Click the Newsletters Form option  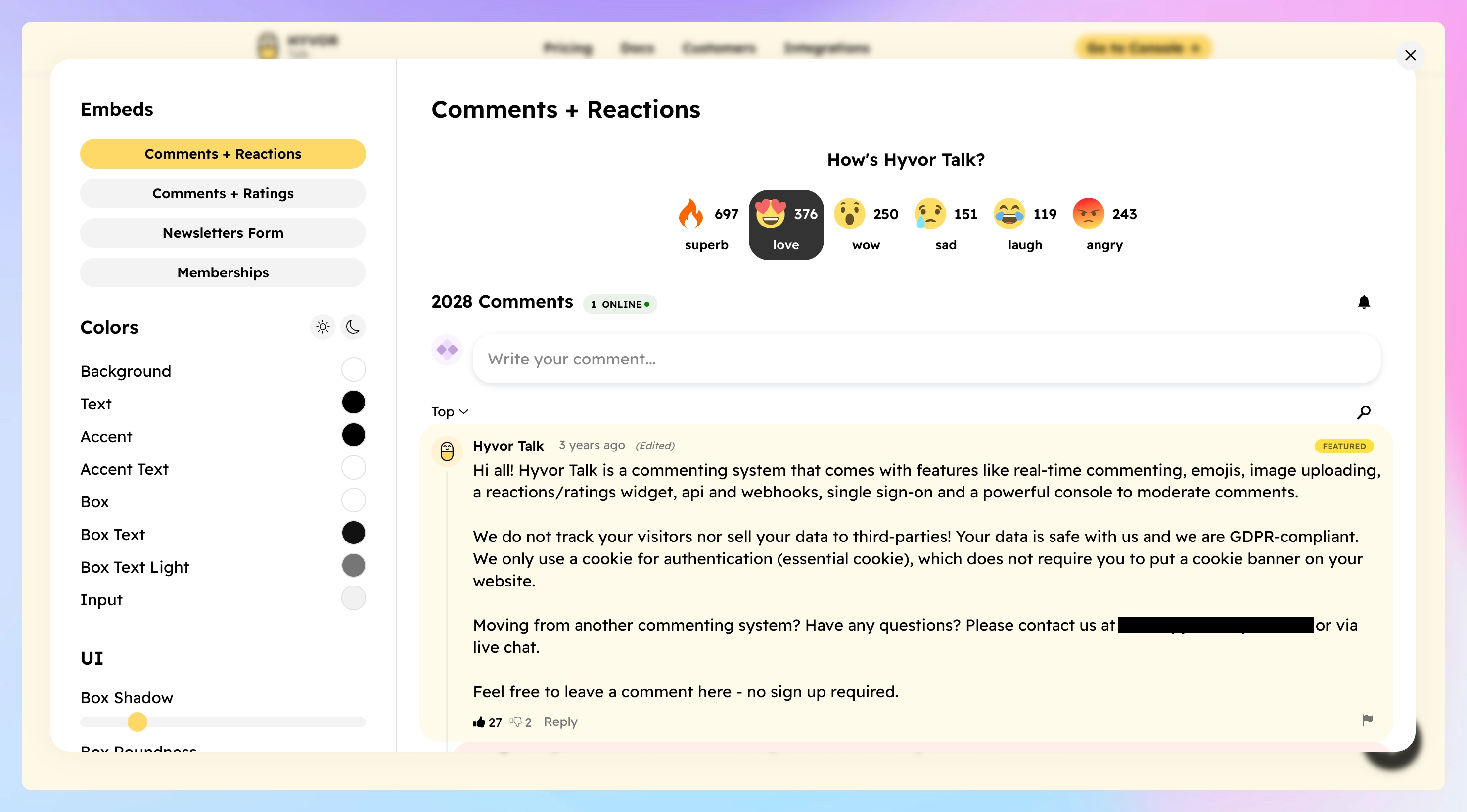(223, 232)
